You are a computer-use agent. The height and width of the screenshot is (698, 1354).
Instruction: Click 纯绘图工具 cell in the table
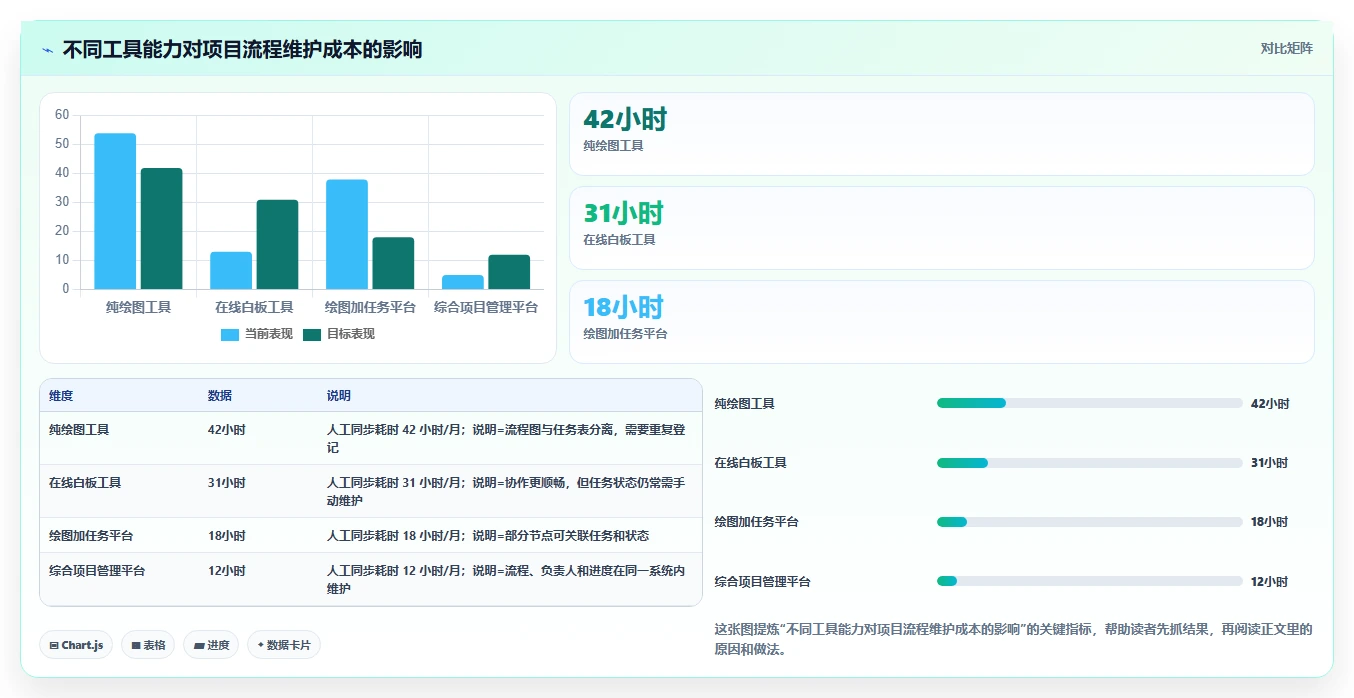pyautogui.click(x=79, y=430)
